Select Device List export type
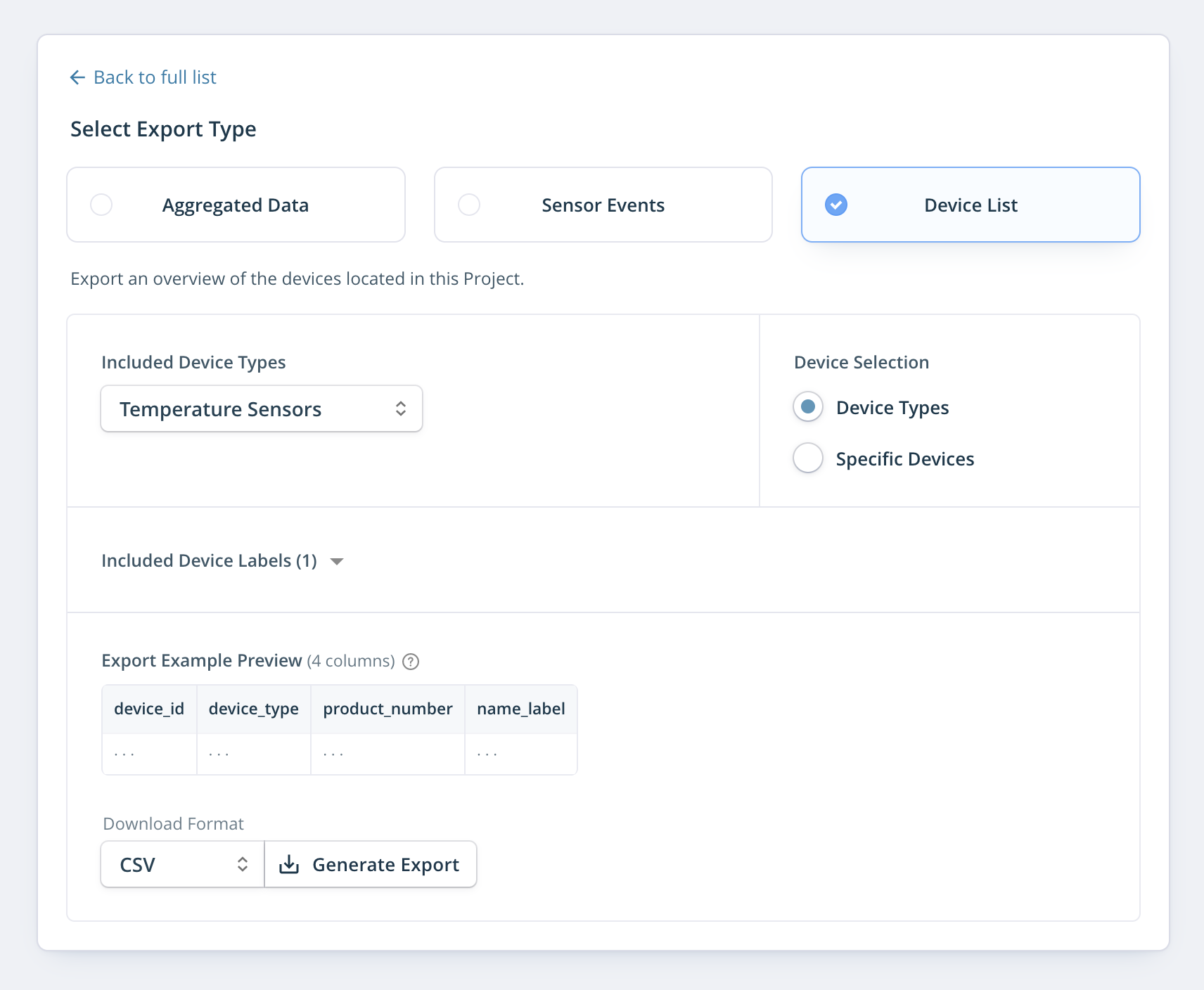1204x990 pixels. (971, 205)
